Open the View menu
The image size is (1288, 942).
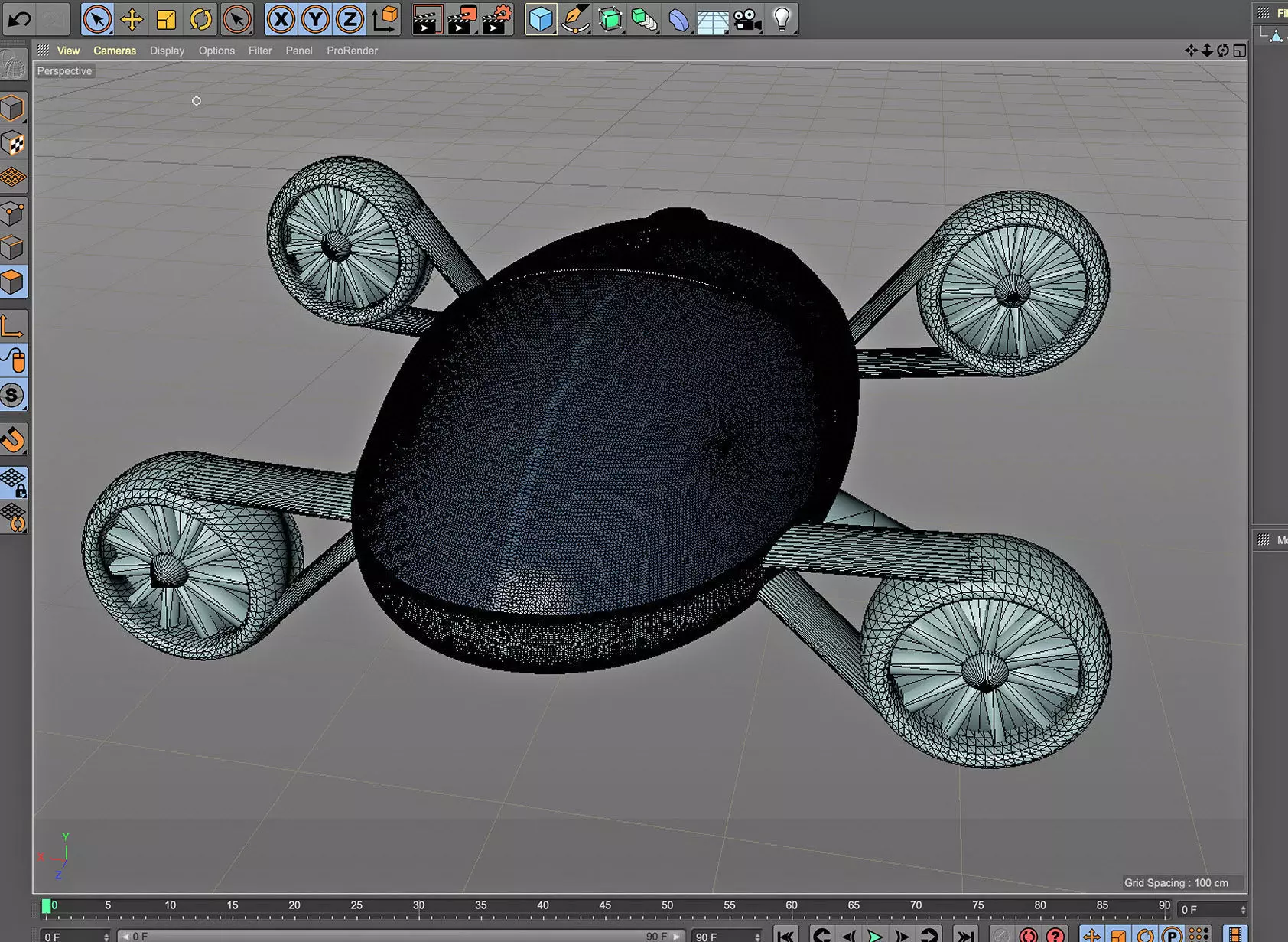(68, 51)
